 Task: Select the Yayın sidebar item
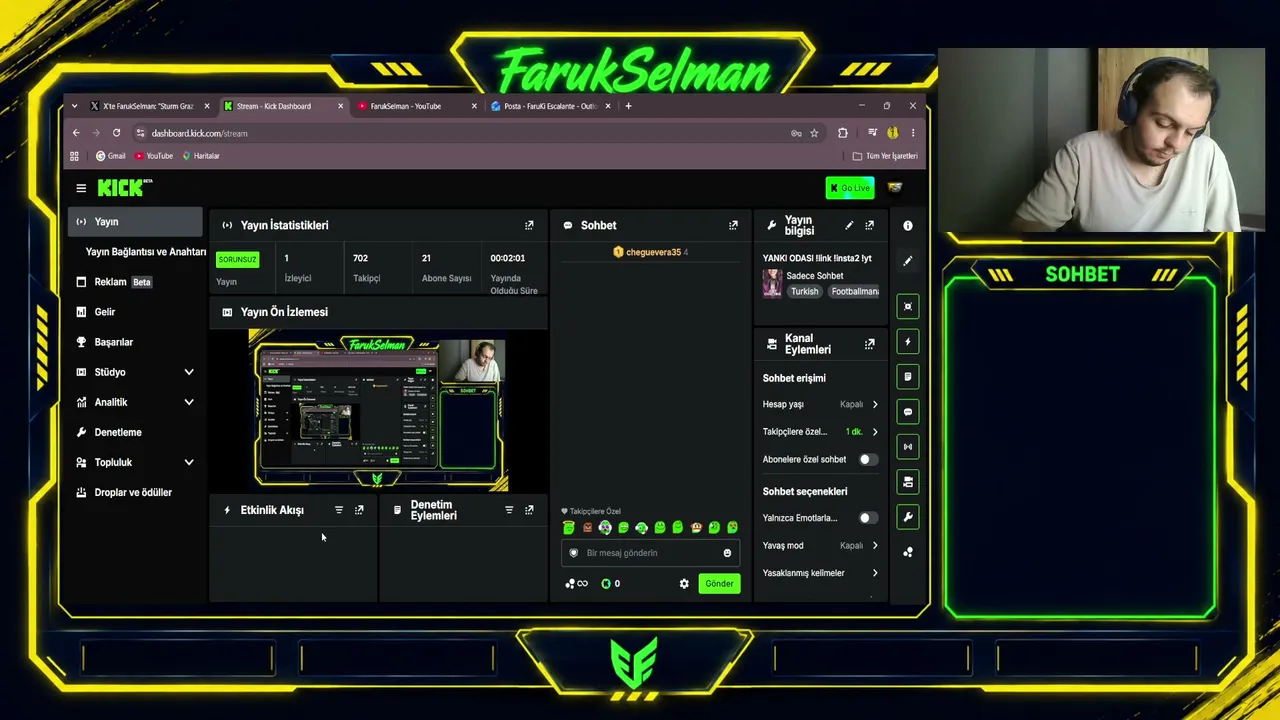(x=135, y=222)
